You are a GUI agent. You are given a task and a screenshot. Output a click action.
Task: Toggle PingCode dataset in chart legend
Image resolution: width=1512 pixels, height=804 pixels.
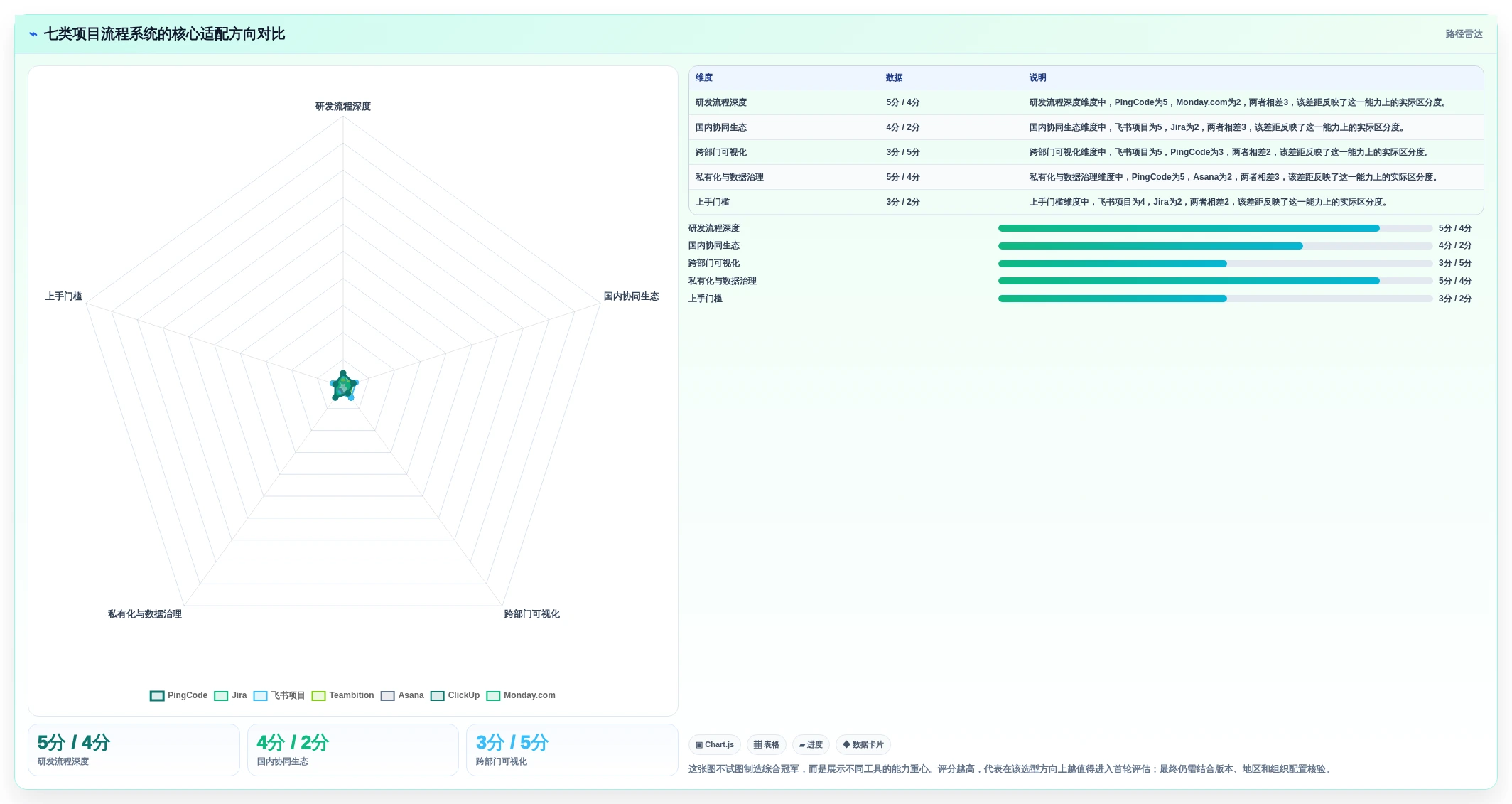pyautogui.click(x=178, y=695)
